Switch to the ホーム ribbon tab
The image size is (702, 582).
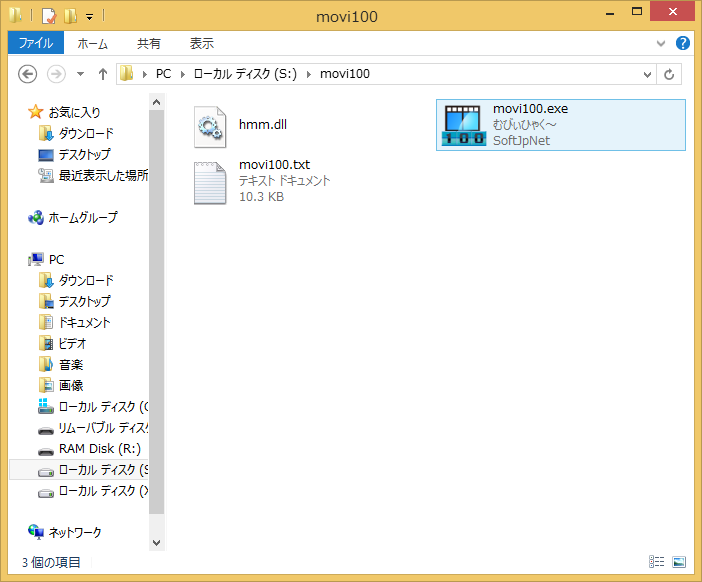tap(92, 43)
